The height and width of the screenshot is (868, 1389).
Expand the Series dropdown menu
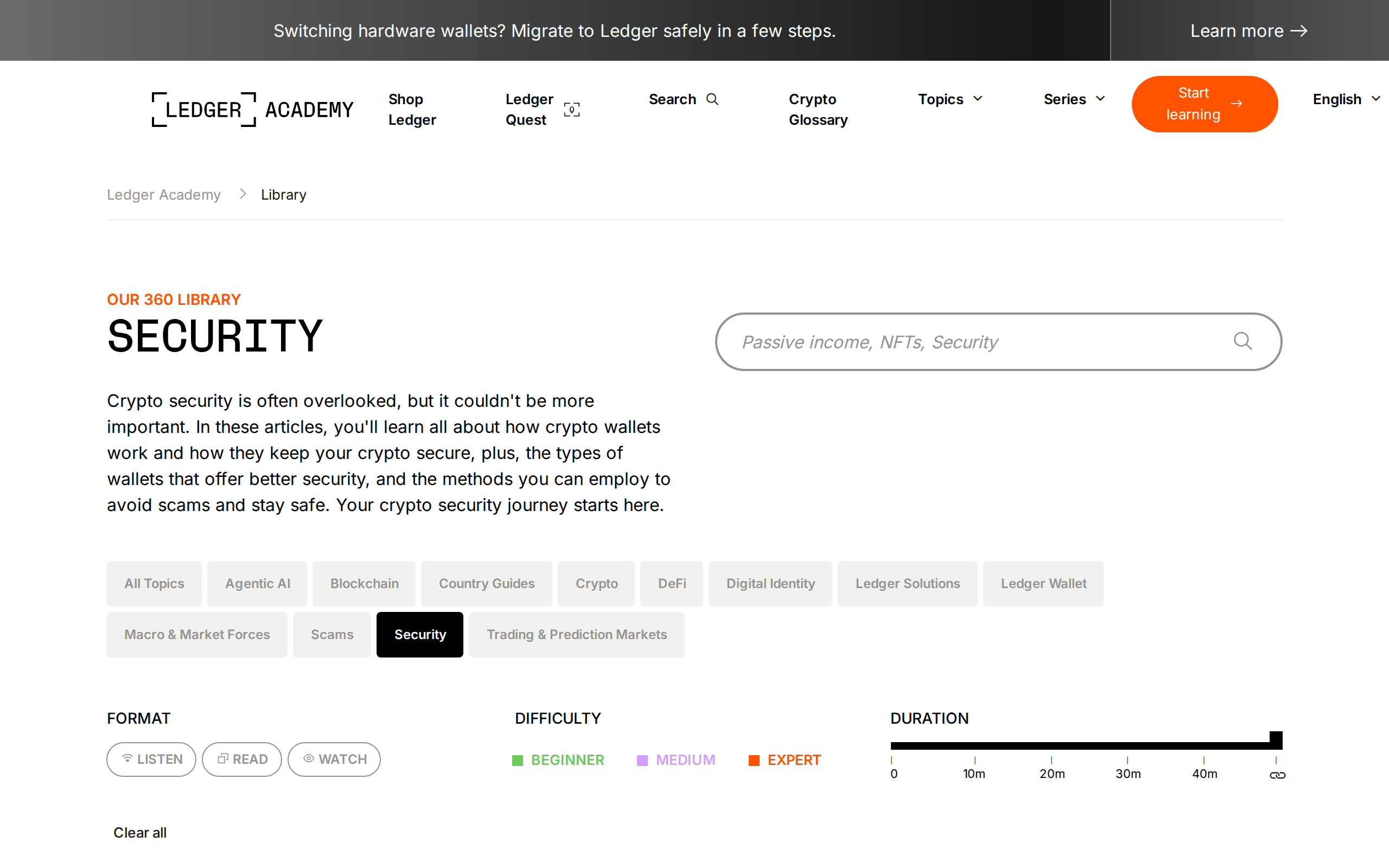tap(1074, 99)
